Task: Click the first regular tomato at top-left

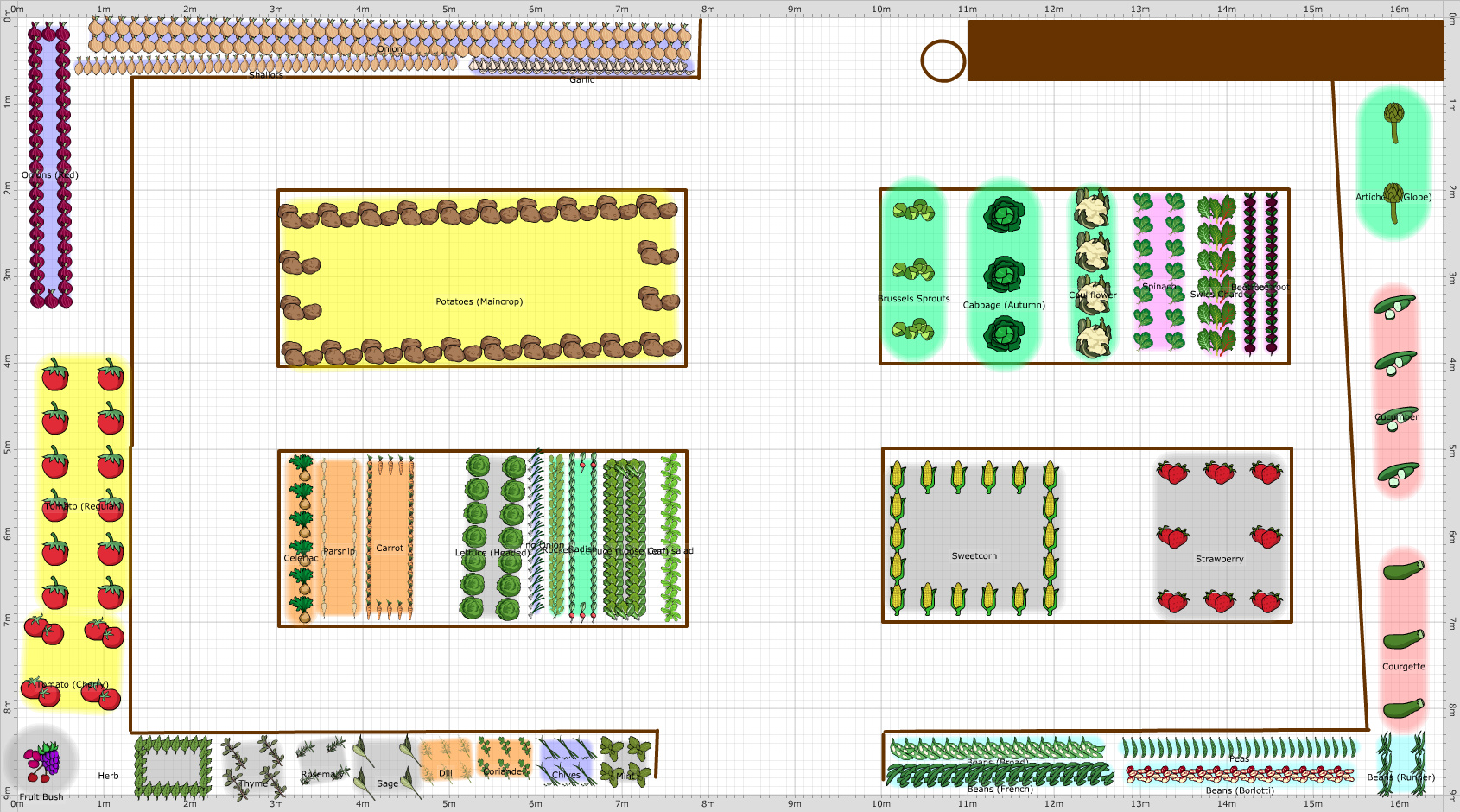Action: pyautogui.click(x=55, y=375)
